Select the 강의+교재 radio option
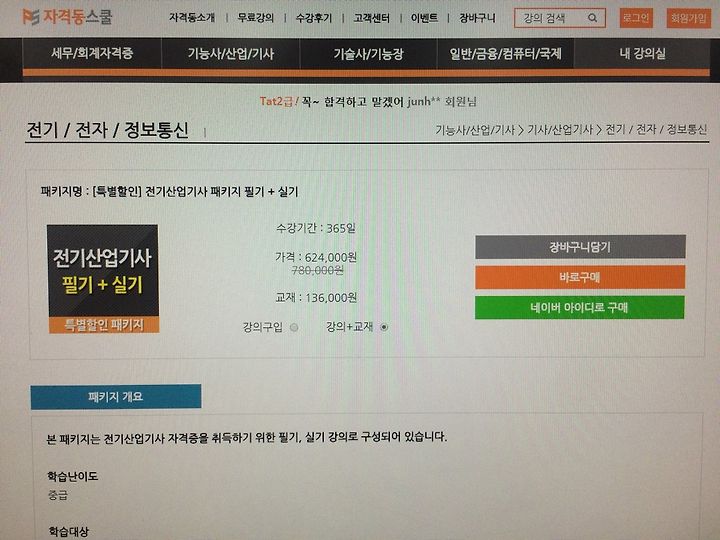Image resolution: width=720 pixels, height=540 pixels. (384, 327)
